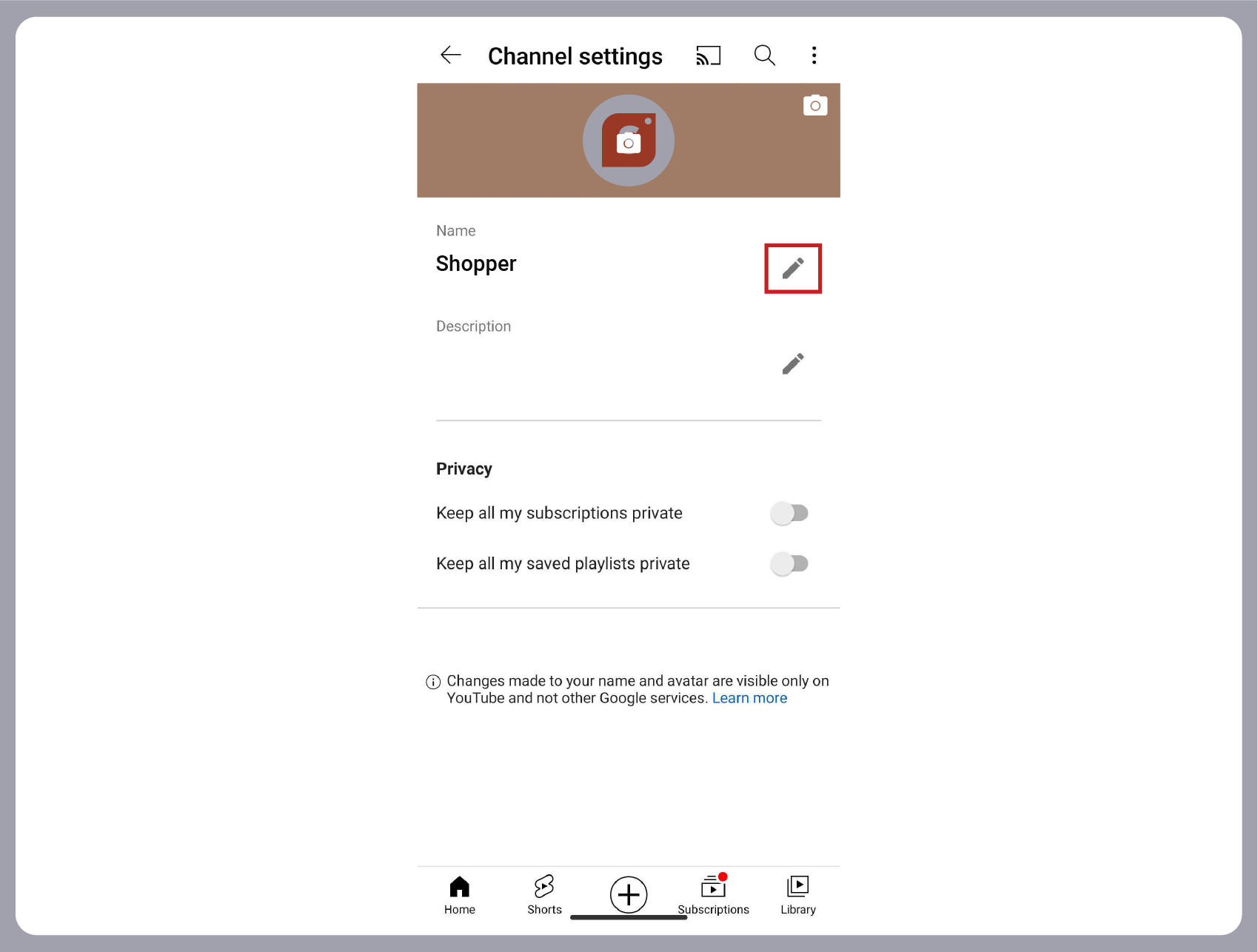Tap the Channel settings title
Screen dimensions: 1258x952
point(575,56)
